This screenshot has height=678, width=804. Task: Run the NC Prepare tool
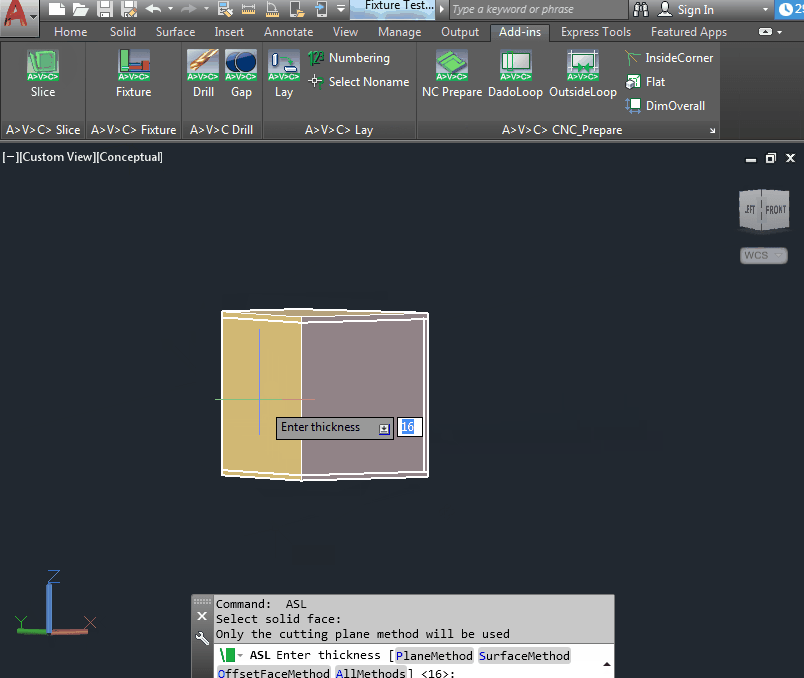452,73
